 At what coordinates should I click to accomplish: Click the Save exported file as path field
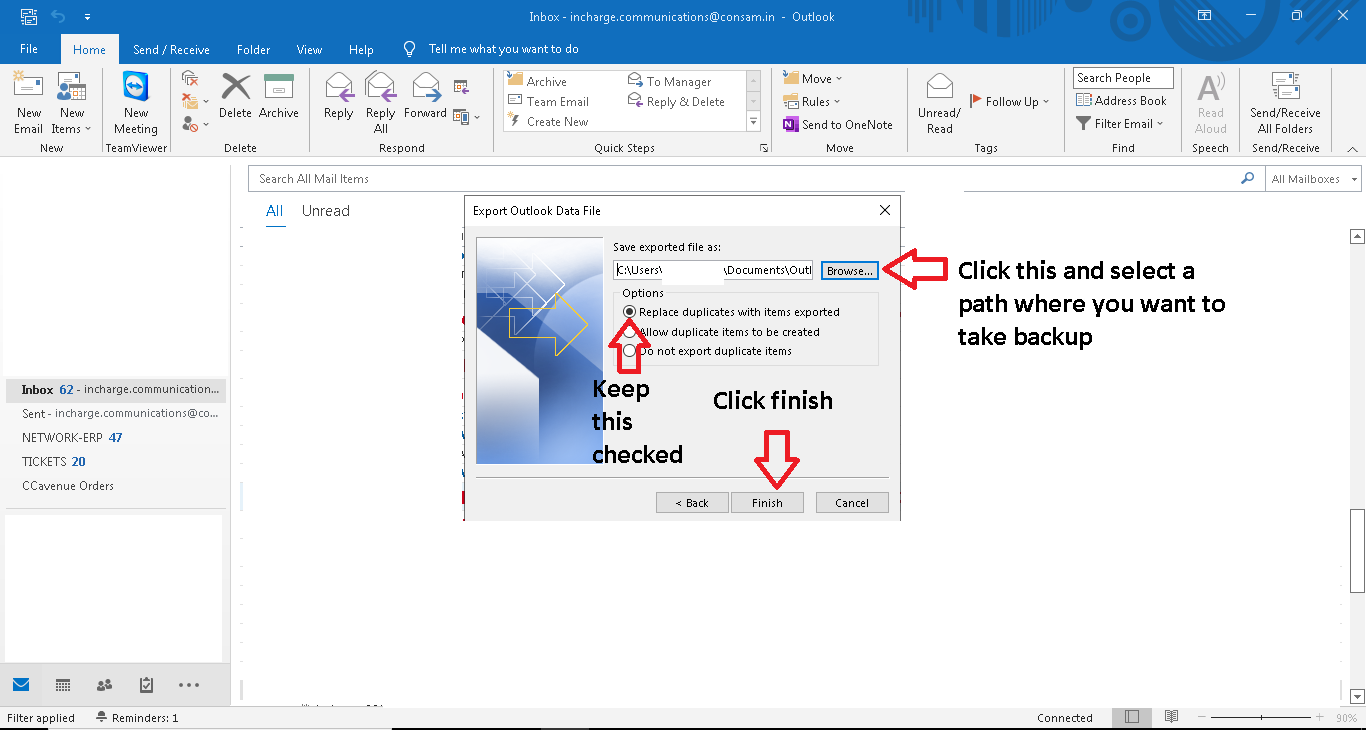[x=713, y=270]
